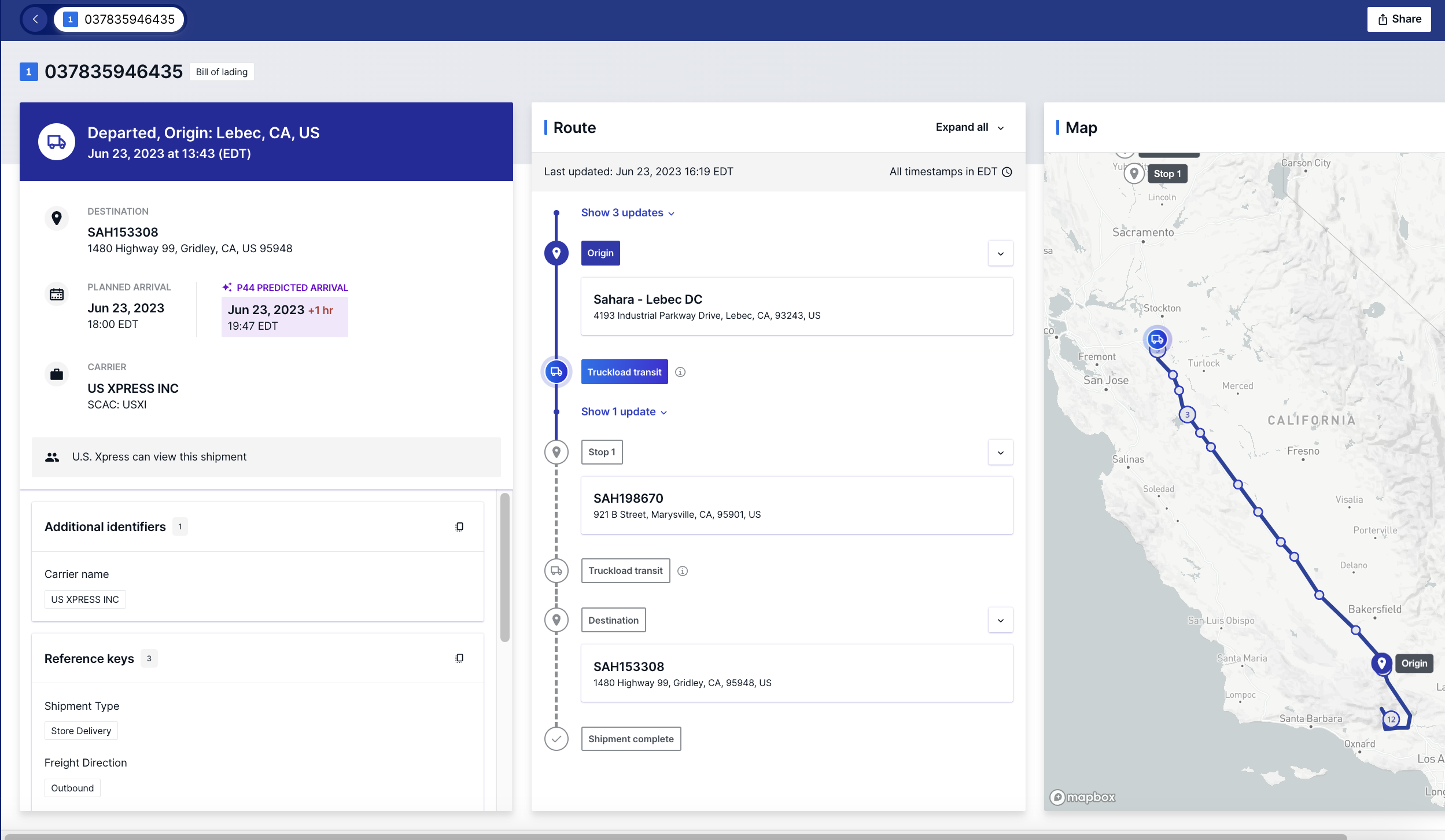This screenshot has height=840, width=1445.
Task: Click the Stop 1 pin on the map
Action: (1134, 173)
